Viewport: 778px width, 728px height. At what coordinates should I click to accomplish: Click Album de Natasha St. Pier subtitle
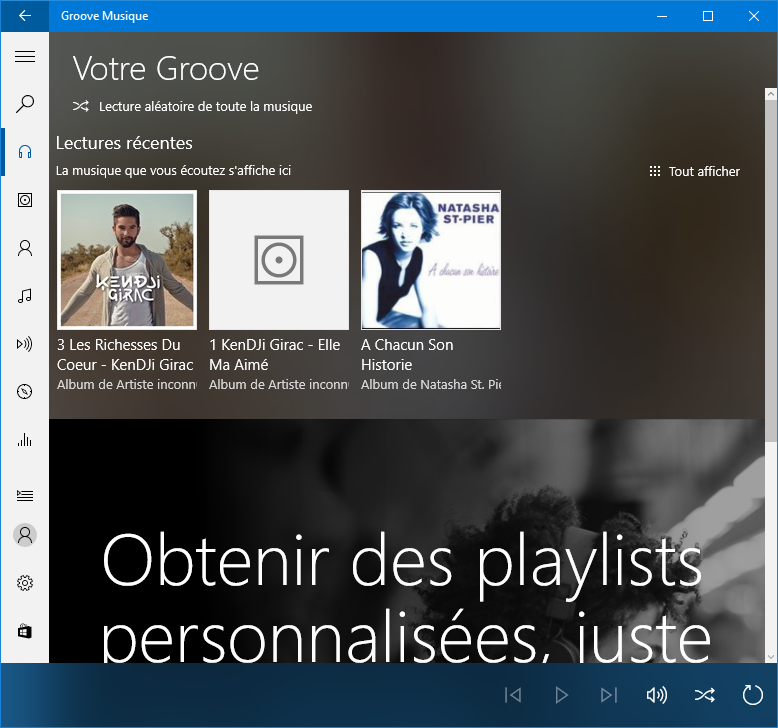click(431, 385)
